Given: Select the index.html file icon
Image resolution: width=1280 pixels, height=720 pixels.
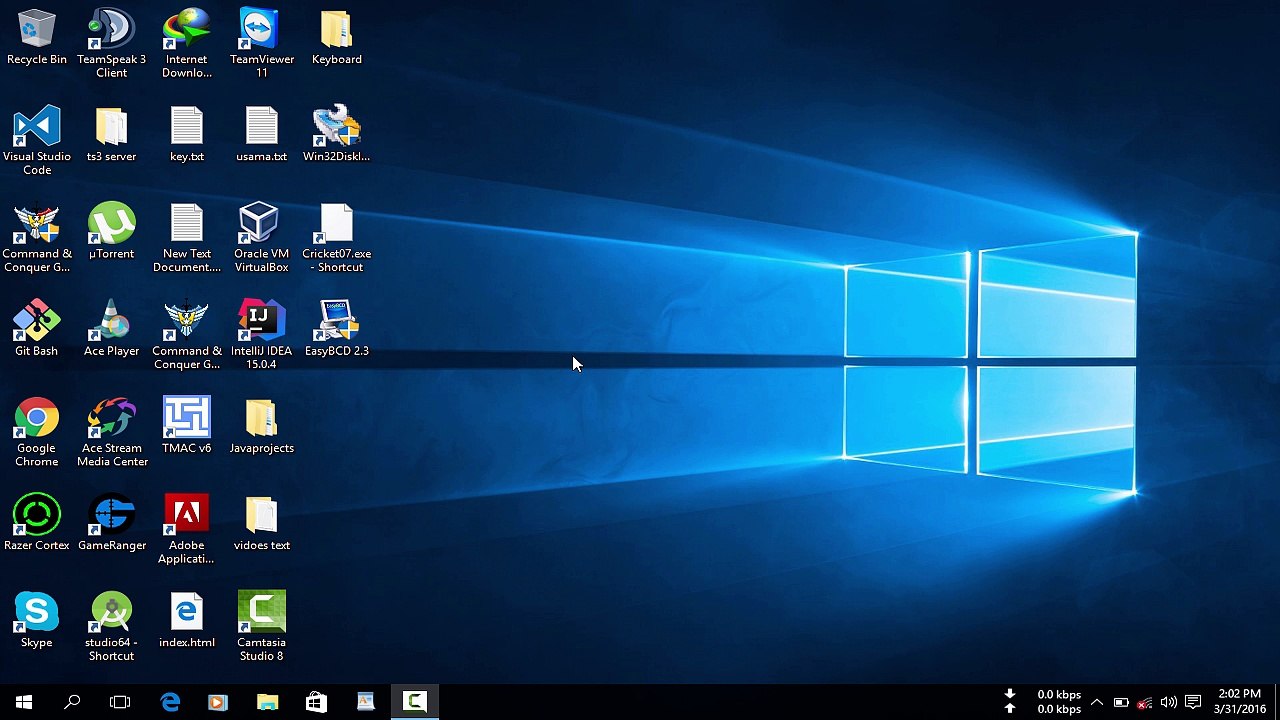Looking at the screenshot, I should (x=186, y=614).
